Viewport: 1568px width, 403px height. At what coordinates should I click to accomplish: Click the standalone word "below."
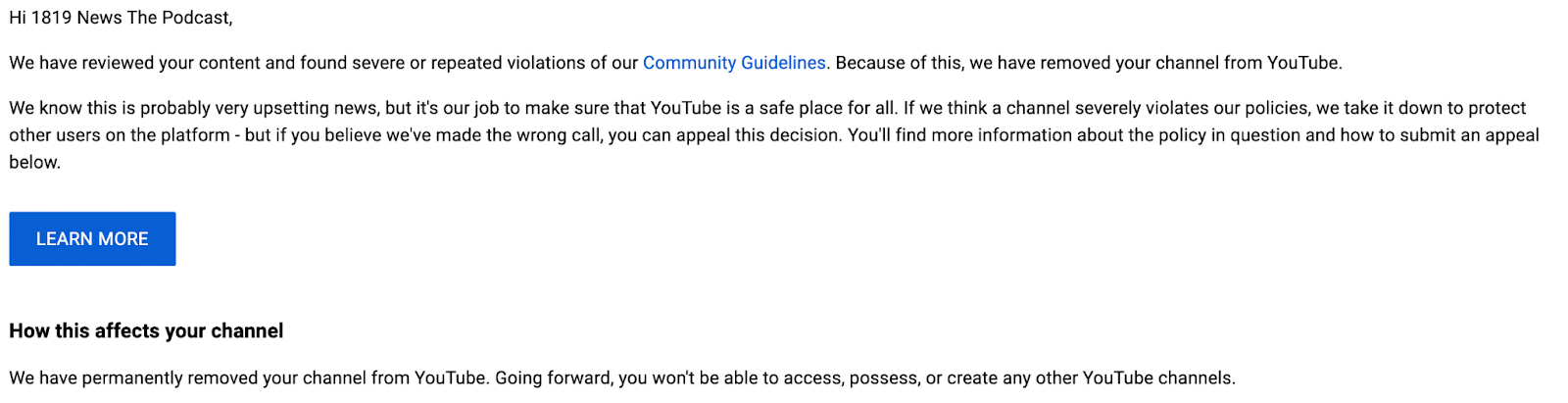click(35, 163)
